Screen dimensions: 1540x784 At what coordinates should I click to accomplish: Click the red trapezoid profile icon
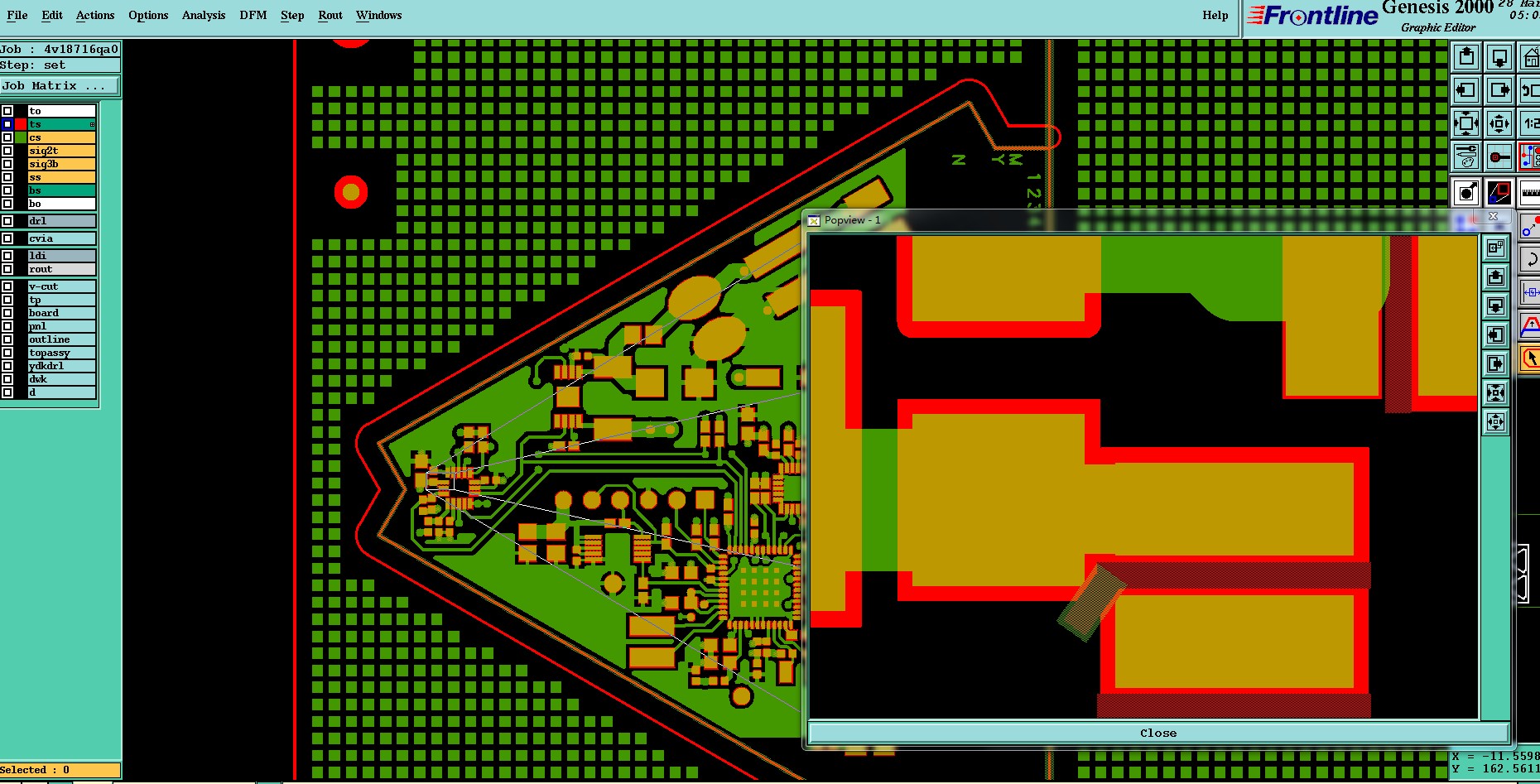click(x=1530, y=326)
